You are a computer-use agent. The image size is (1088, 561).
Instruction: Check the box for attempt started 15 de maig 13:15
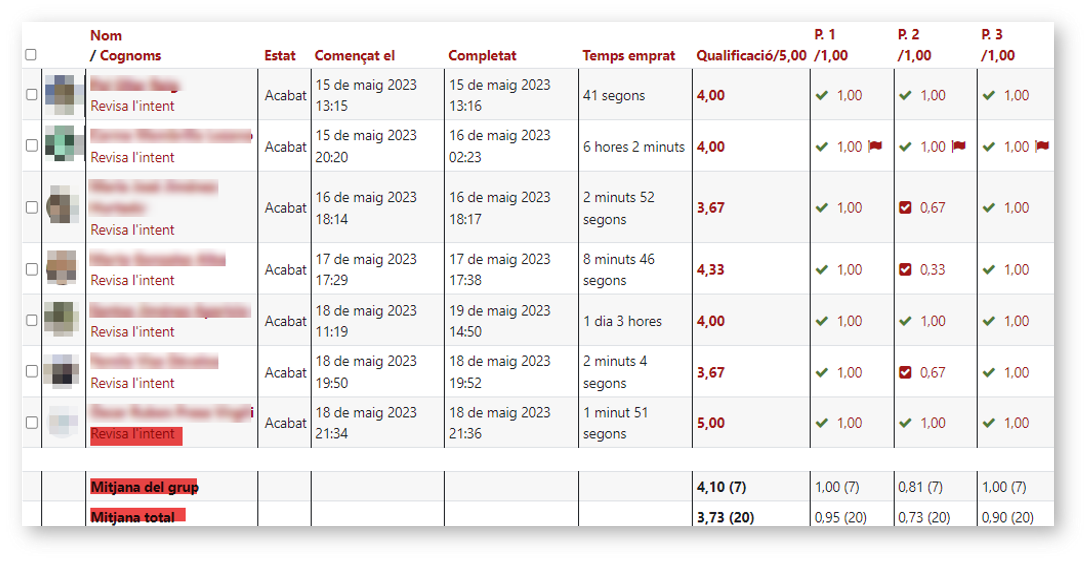31,95
